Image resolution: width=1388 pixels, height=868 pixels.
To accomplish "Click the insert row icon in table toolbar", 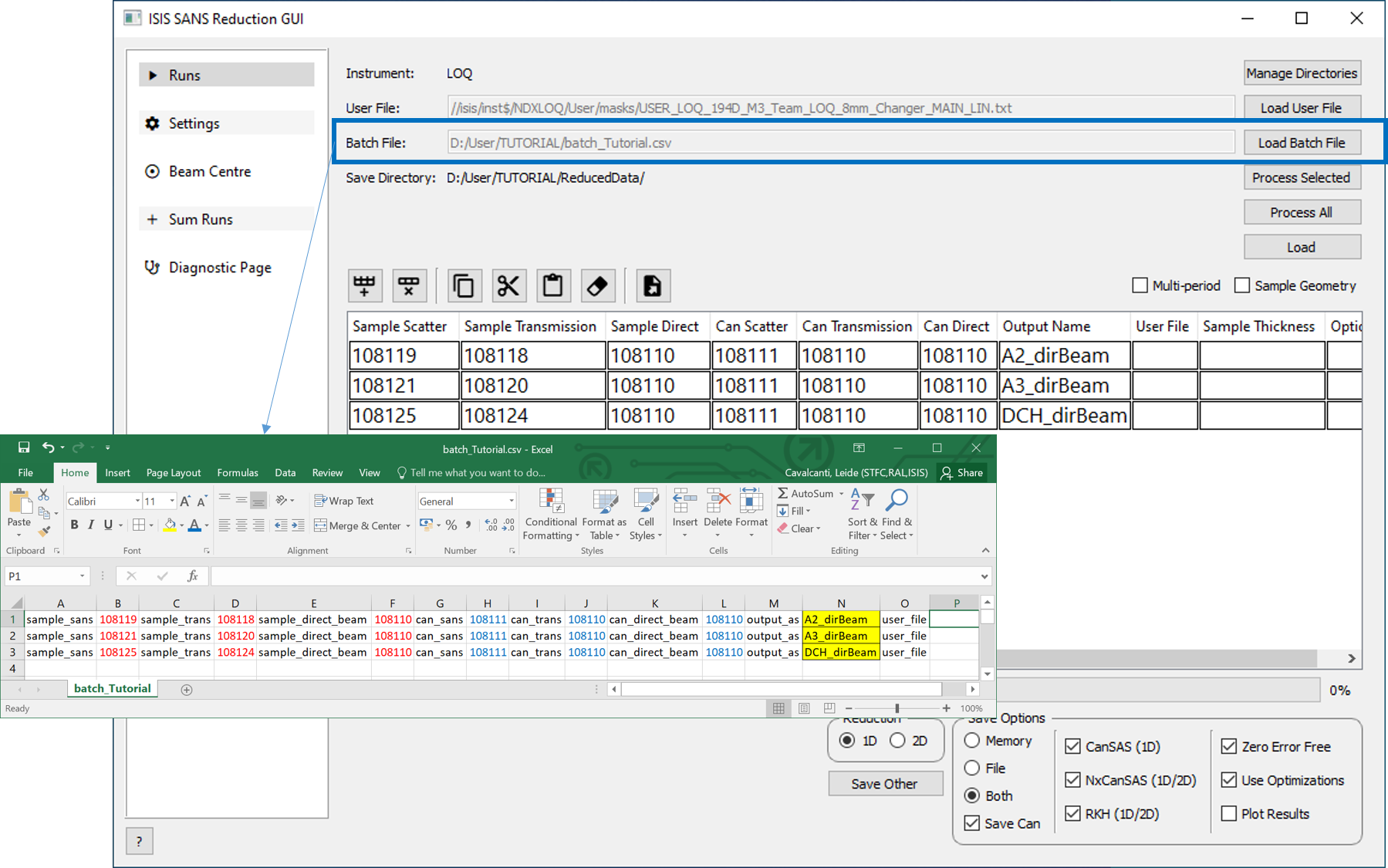I will 364,286.
